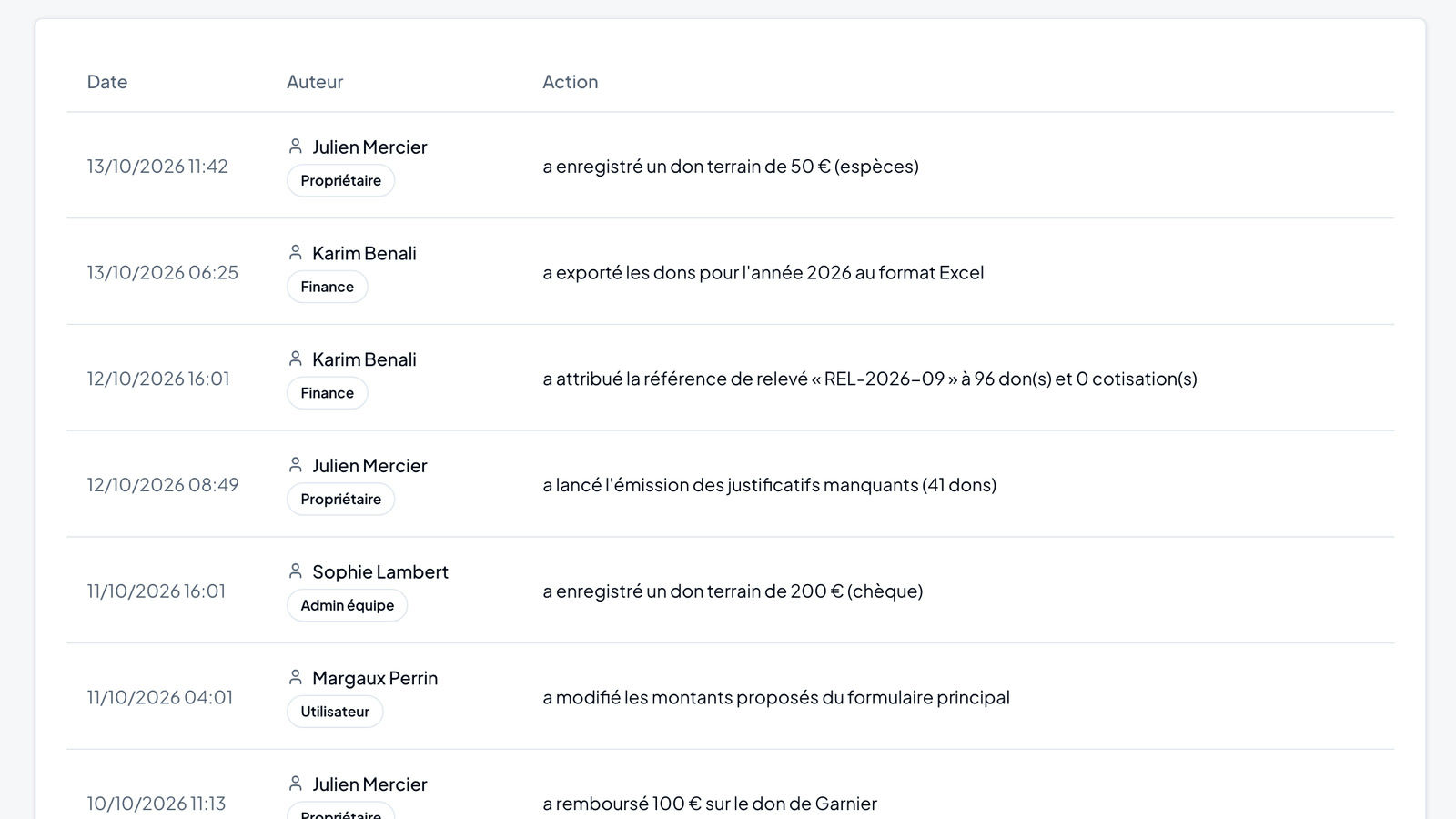Select the Date column header
This screenshot has height=819, width=1456.
(x=107, y=82)
